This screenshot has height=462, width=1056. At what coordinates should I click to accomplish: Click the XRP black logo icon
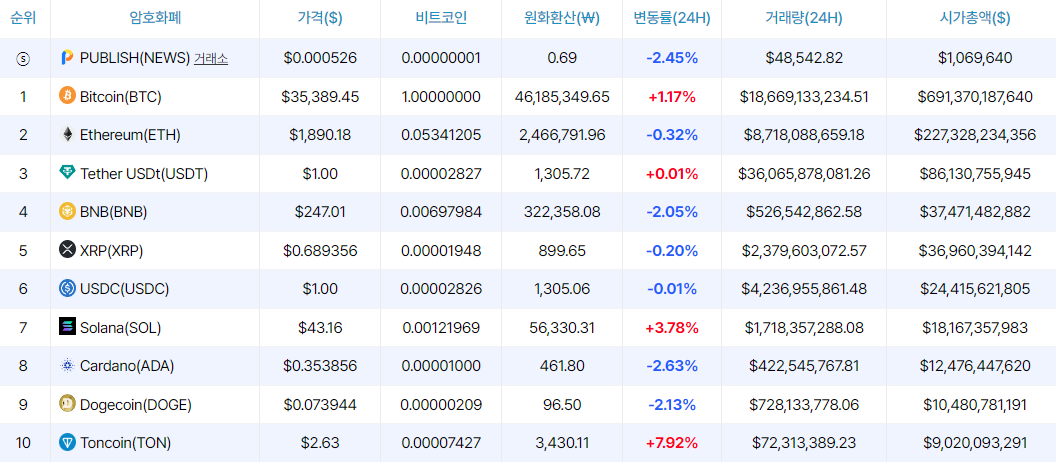67,251
